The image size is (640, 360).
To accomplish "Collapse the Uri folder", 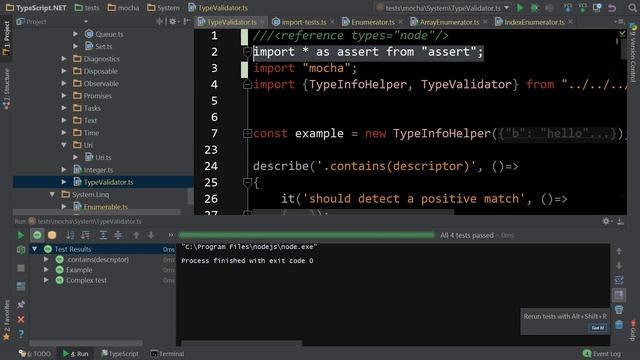I will pos(64,145).
